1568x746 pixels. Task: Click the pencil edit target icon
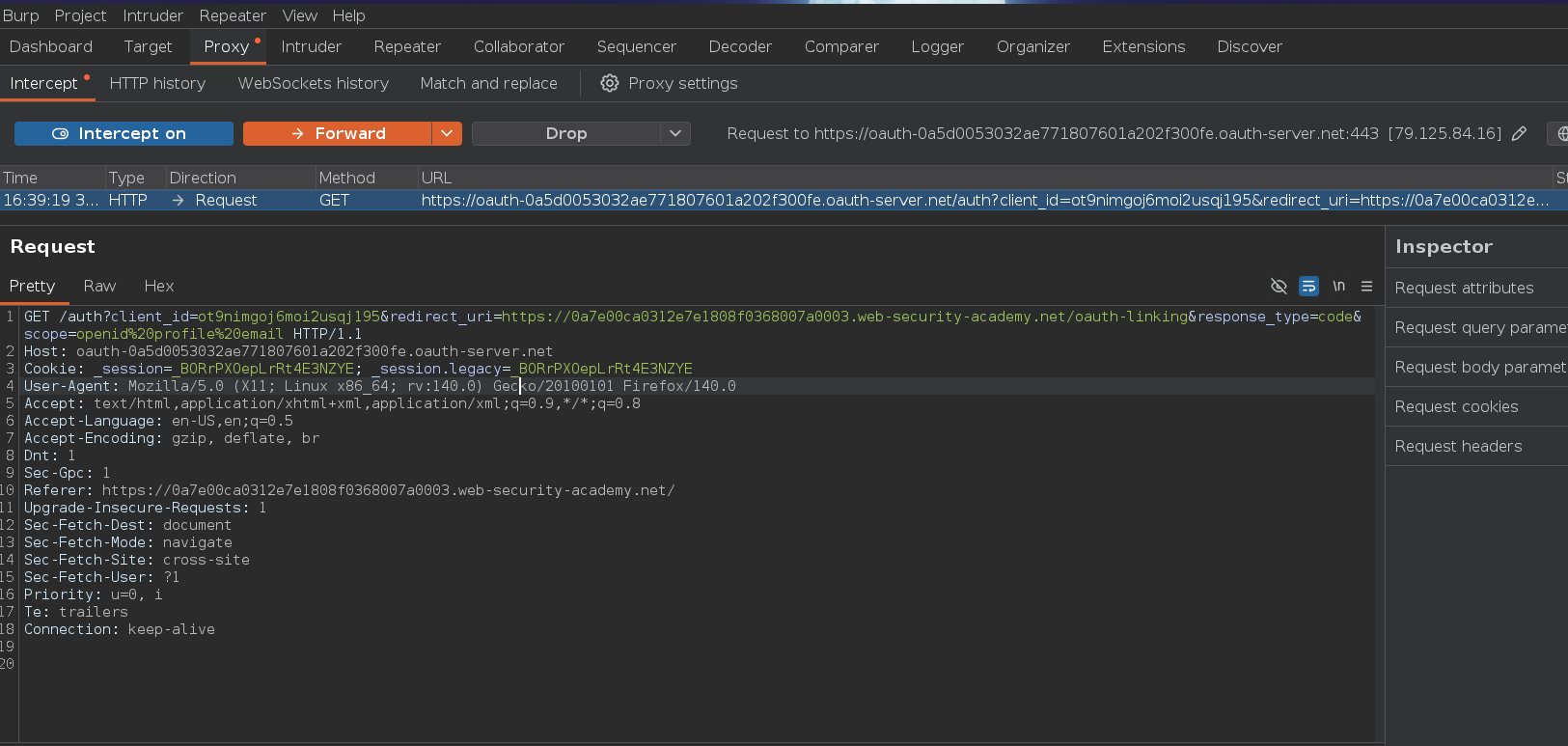(1519, 133)
